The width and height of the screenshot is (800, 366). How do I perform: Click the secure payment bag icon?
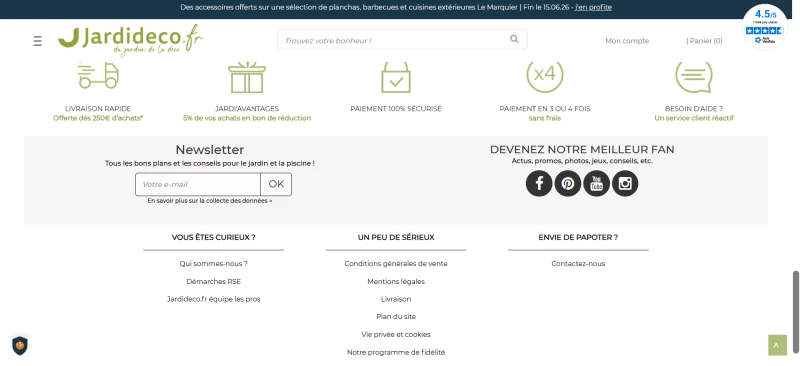coord(396,78)
